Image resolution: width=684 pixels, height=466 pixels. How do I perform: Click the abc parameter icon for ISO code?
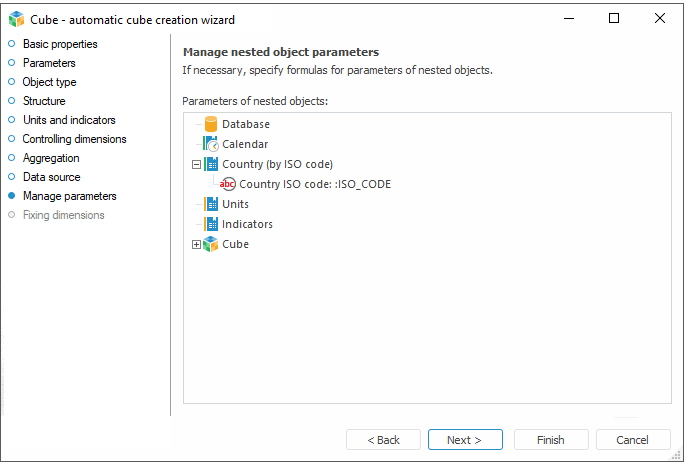point(228,184)
